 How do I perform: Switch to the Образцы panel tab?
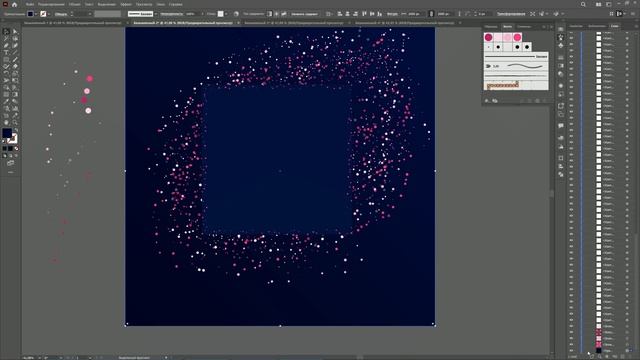[491, 27]
